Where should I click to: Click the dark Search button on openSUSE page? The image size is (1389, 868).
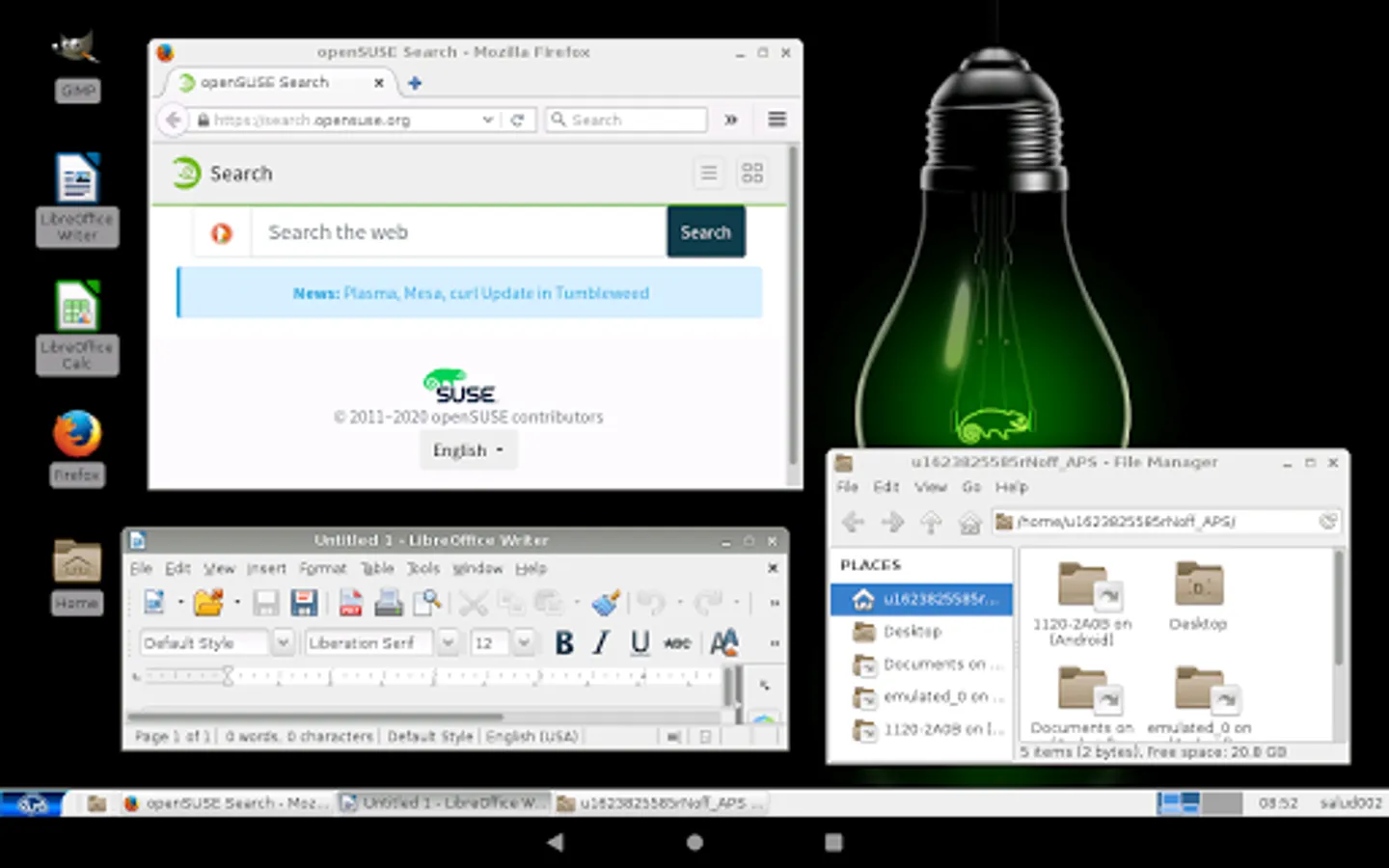point(705,232)
